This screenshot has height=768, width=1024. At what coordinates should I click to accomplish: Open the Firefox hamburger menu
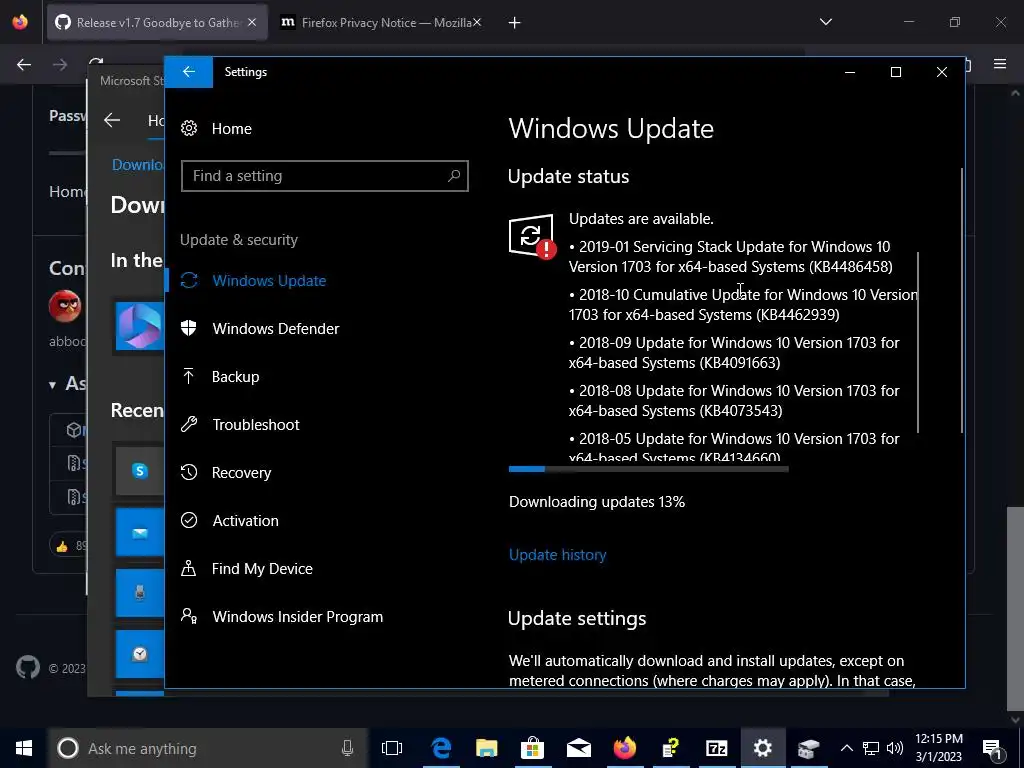1000,64
